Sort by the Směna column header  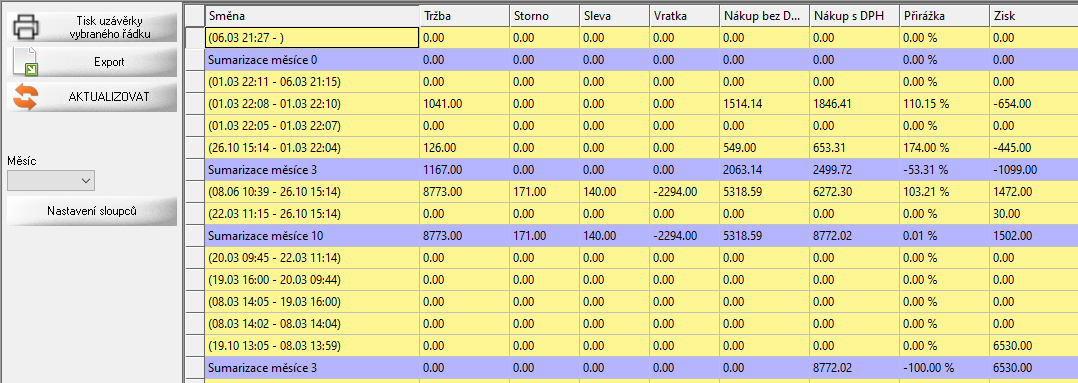pyautogui.click(x=312, y=16)
